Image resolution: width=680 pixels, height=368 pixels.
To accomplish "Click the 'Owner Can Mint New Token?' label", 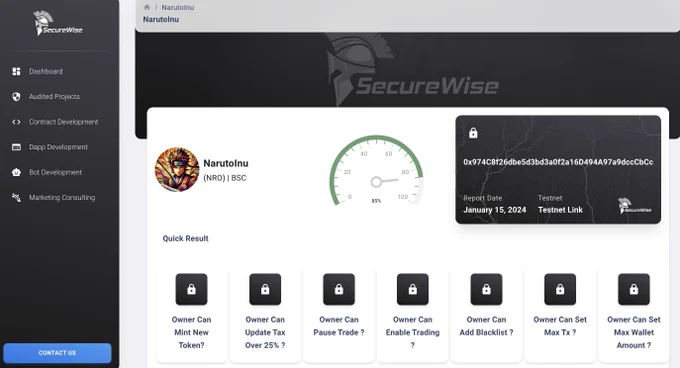I will [x=191, y=332].
